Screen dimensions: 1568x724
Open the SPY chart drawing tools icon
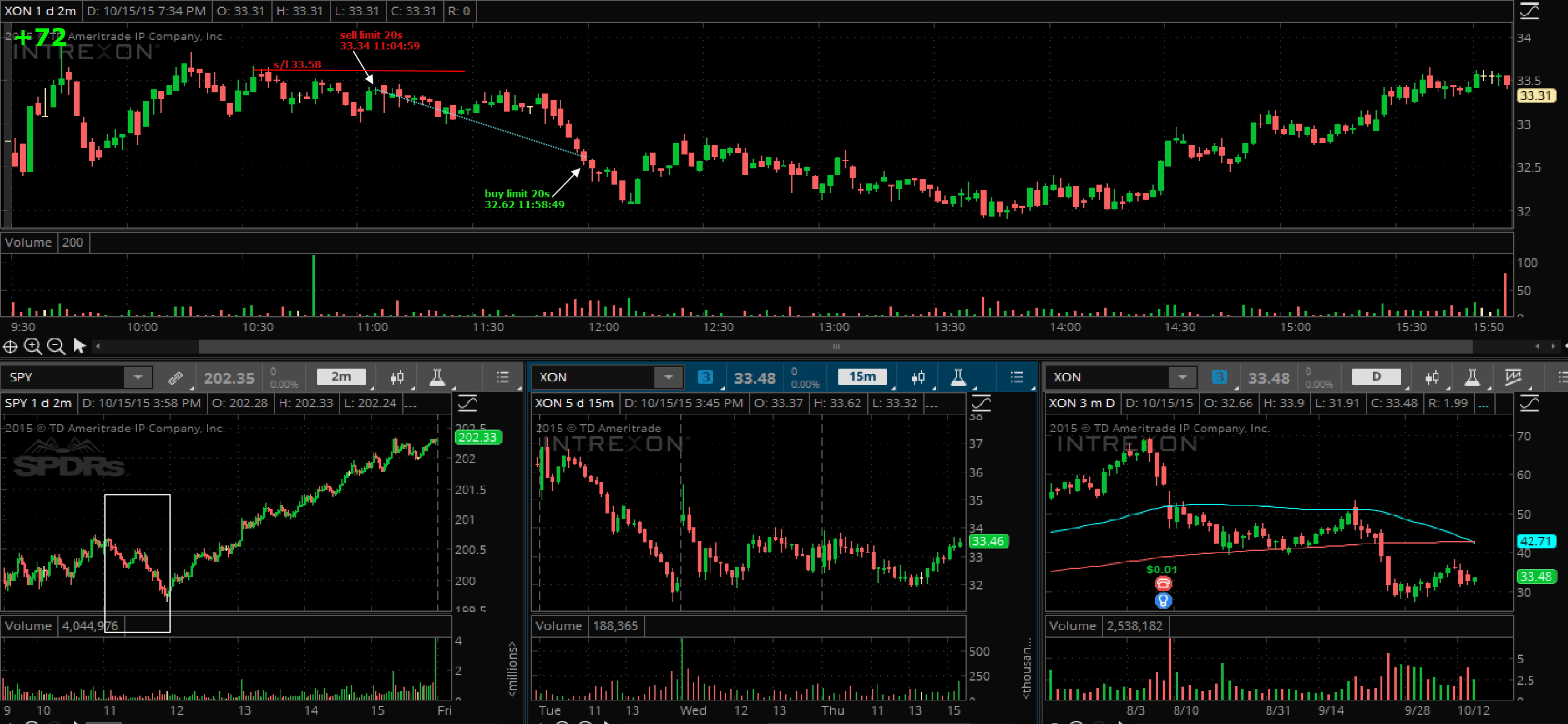tap(175, 378)
